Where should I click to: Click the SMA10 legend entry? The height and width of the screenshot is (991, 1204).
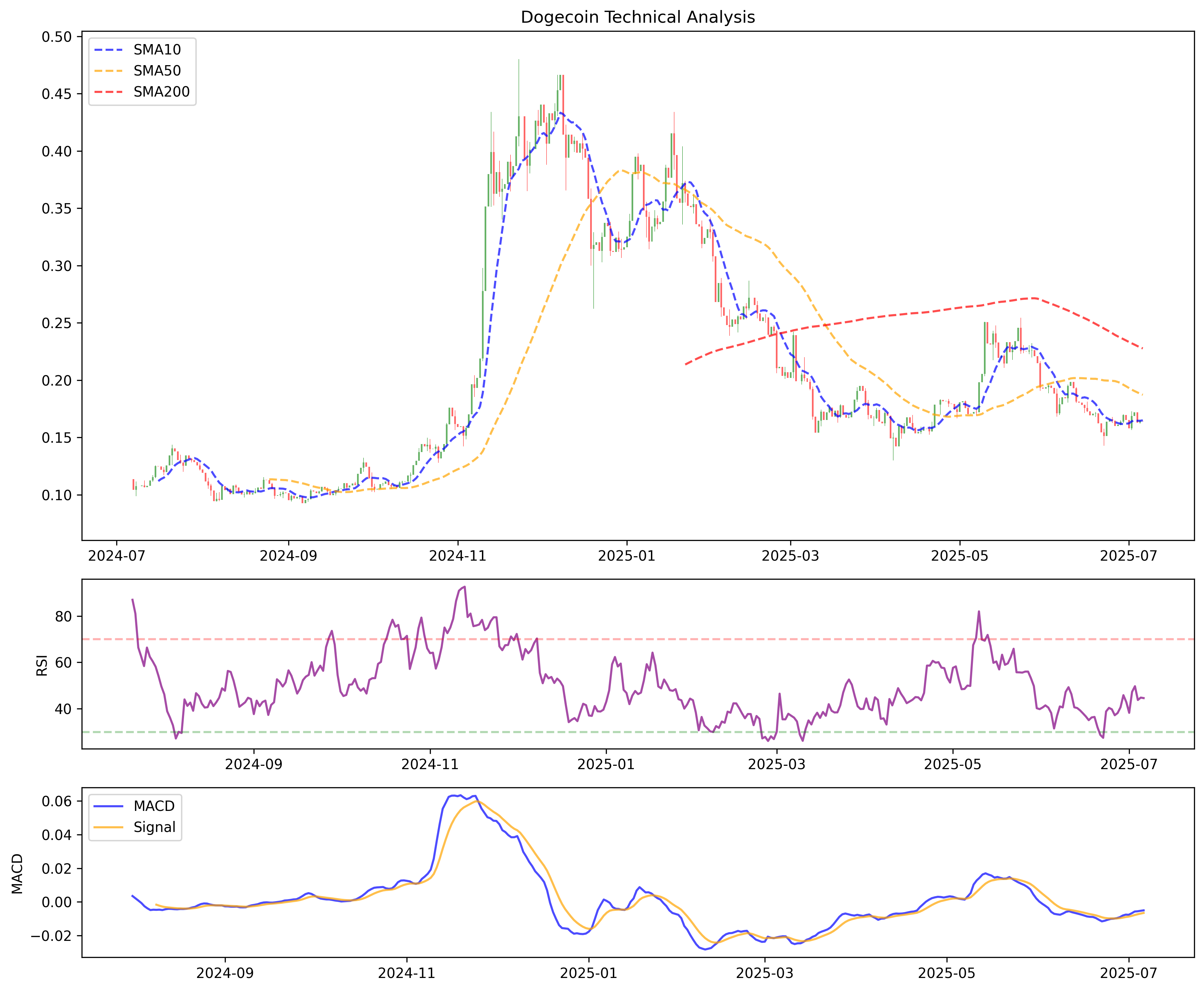point(157,50)
